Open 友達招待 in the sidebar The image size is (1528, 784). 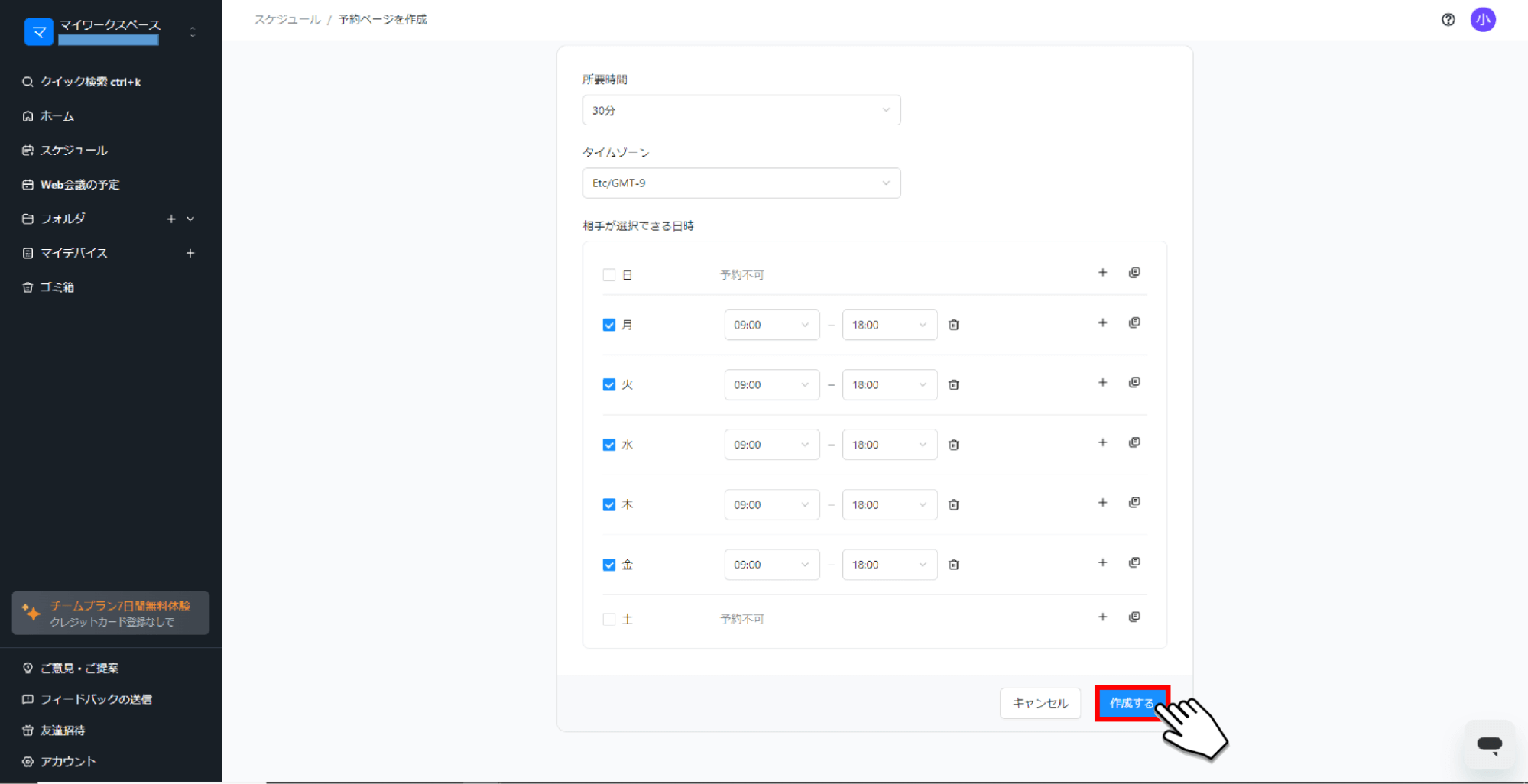pyautogui.click(x=54, y=731)
